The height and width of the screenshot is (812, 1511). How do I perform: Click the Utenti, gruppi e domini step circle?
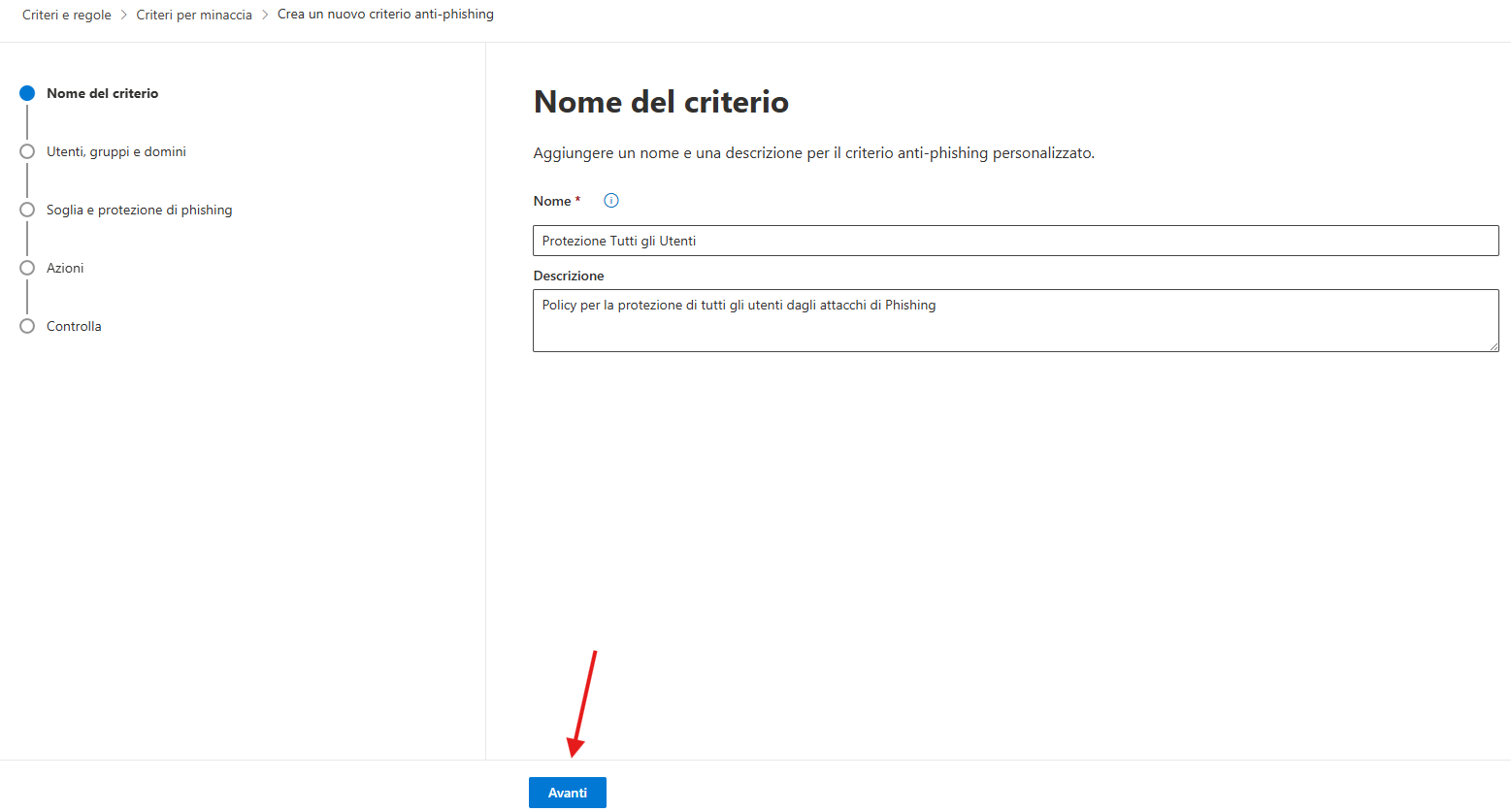[27, 151]
